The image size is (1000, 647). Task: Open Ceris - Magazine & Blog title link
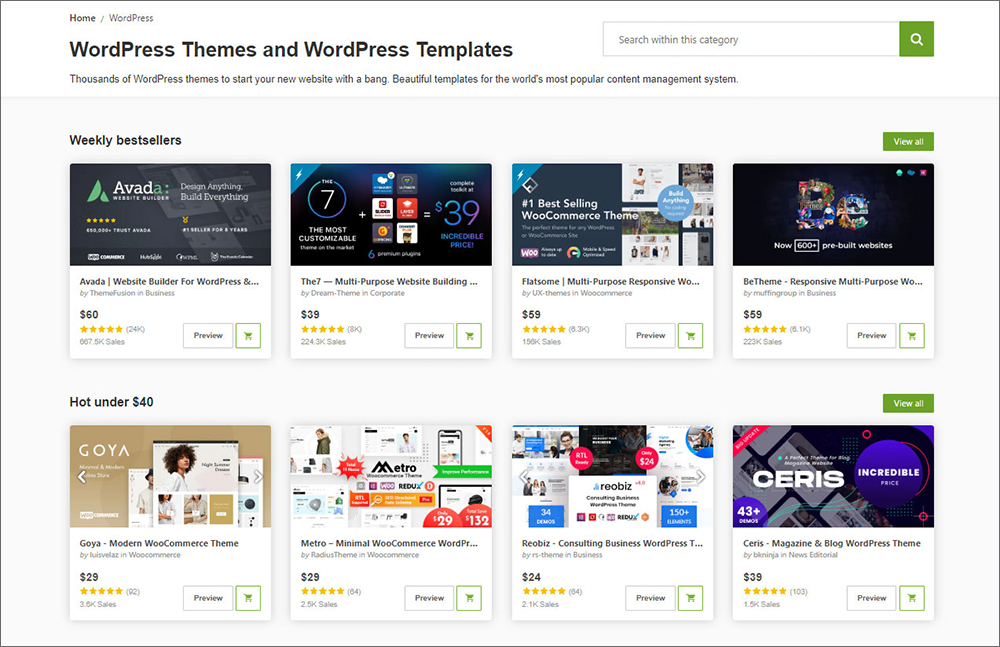pos(832,544)
